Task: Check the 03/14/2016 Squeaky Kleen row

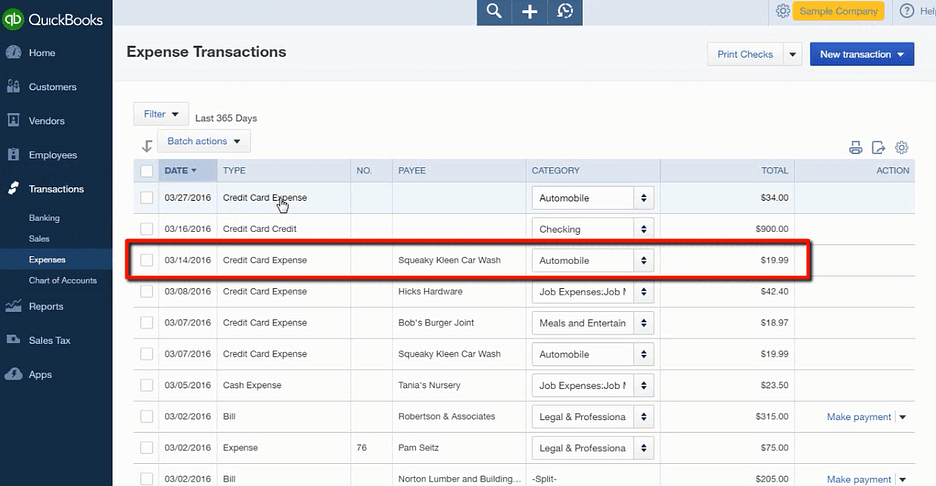Action: pos(146,260)
